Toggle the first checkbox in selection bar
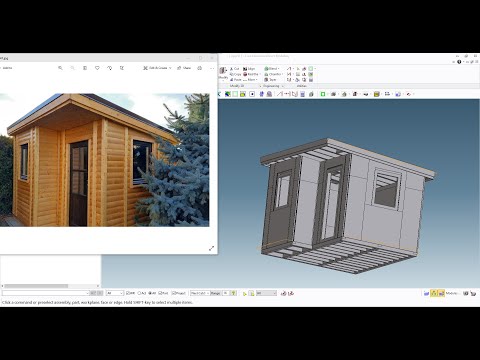The height and width of the screenshot is (360, 480). pos(128,293)
